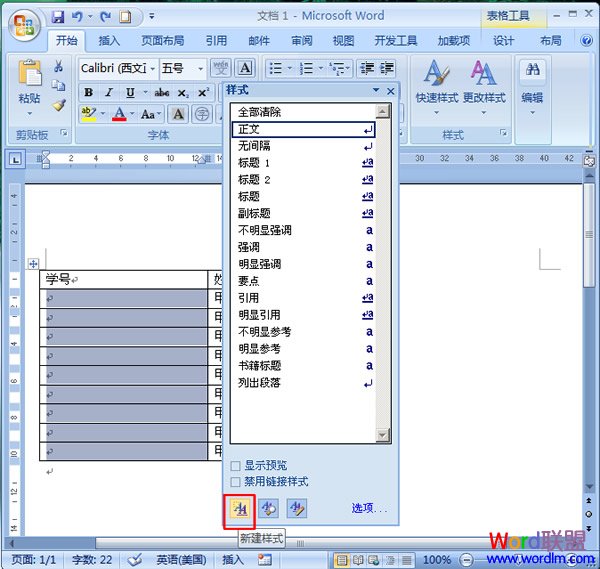Open the 选项 Options link
600x569 pixels.
(x=369, y=508)
